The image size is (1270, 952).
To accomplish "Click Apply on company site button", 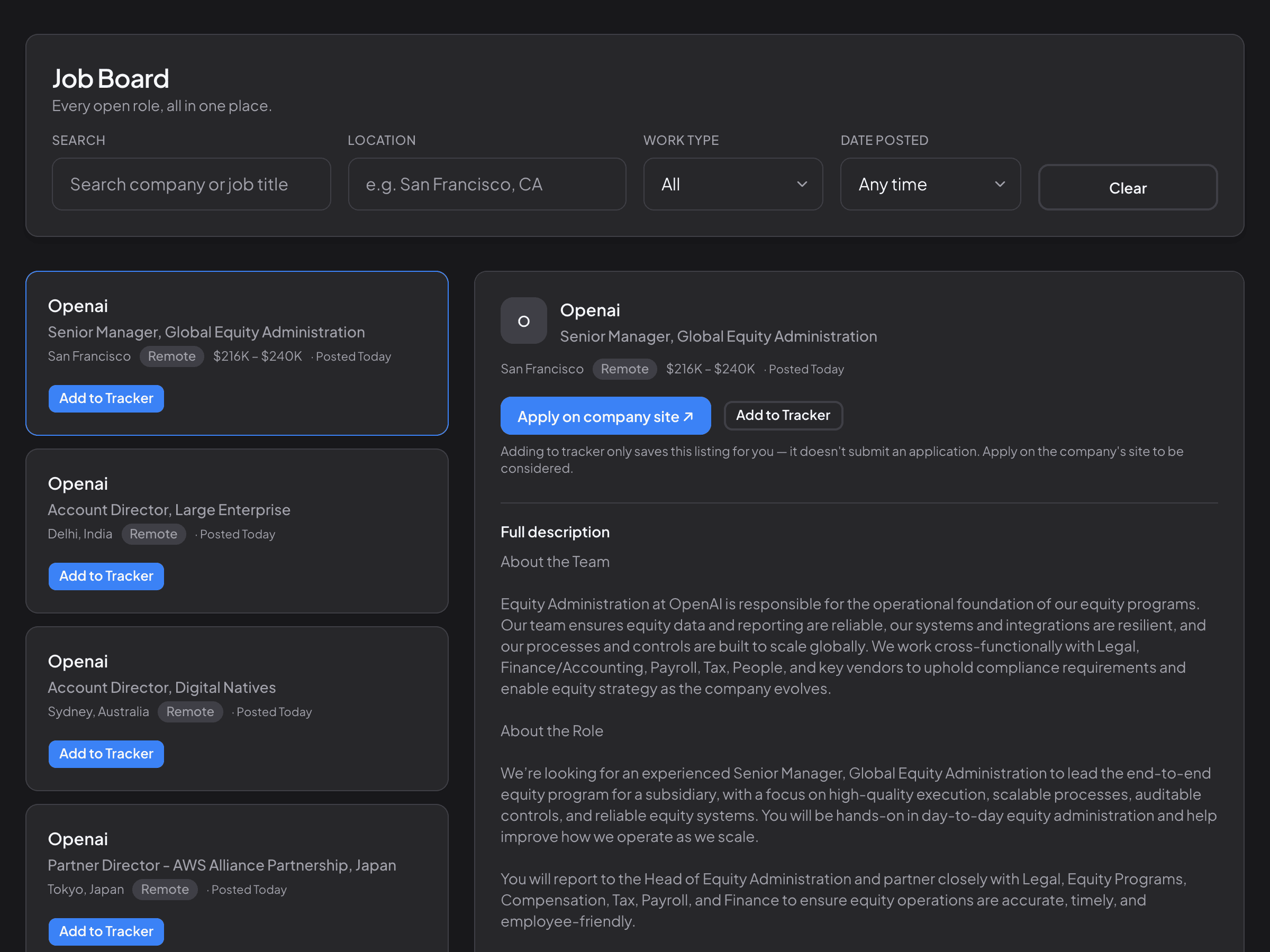I will tap(606, 416).
